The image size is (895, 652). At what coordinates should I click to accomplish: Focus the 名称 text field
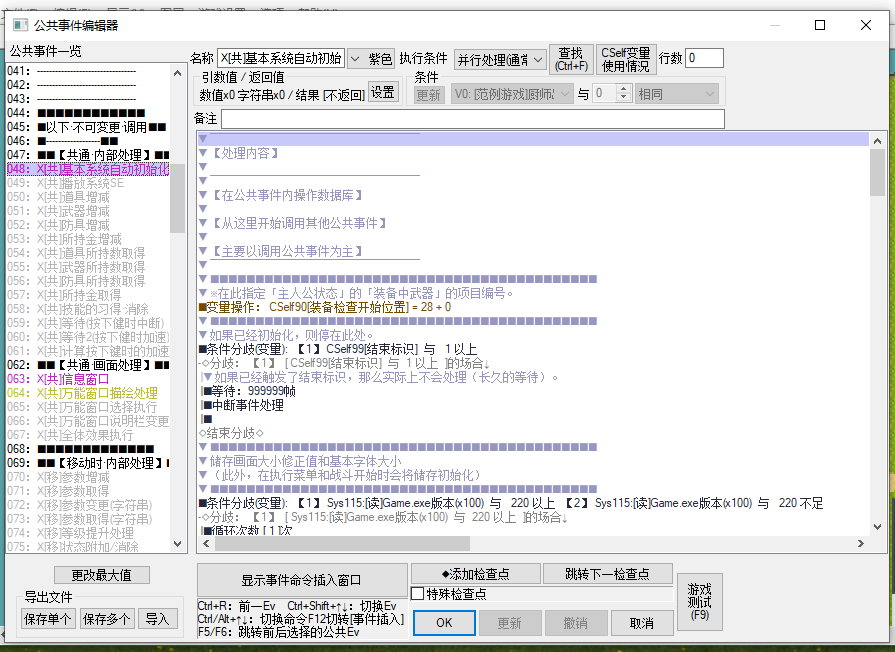point(281,58)
